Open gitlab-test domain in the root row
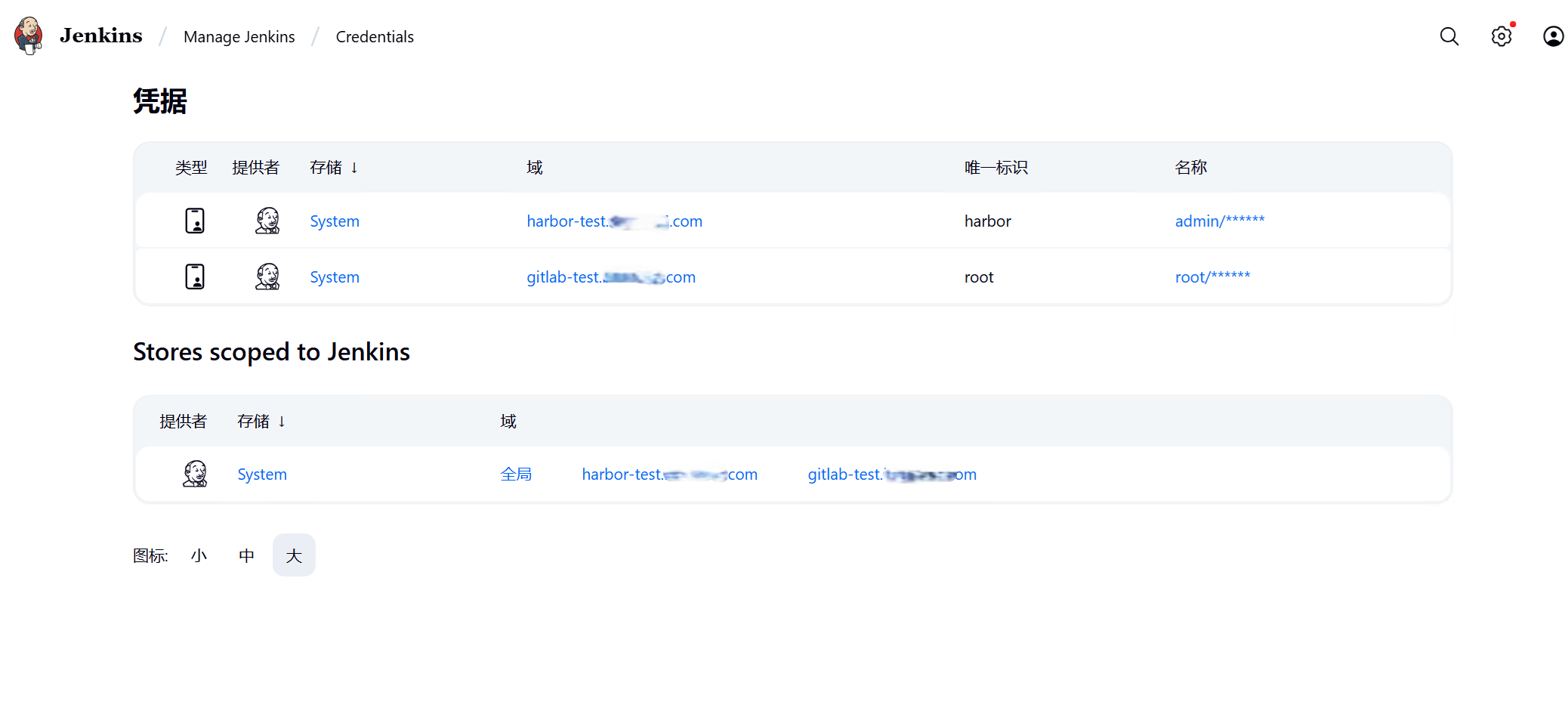1568x714 pixels. click(x=611, y=277)
